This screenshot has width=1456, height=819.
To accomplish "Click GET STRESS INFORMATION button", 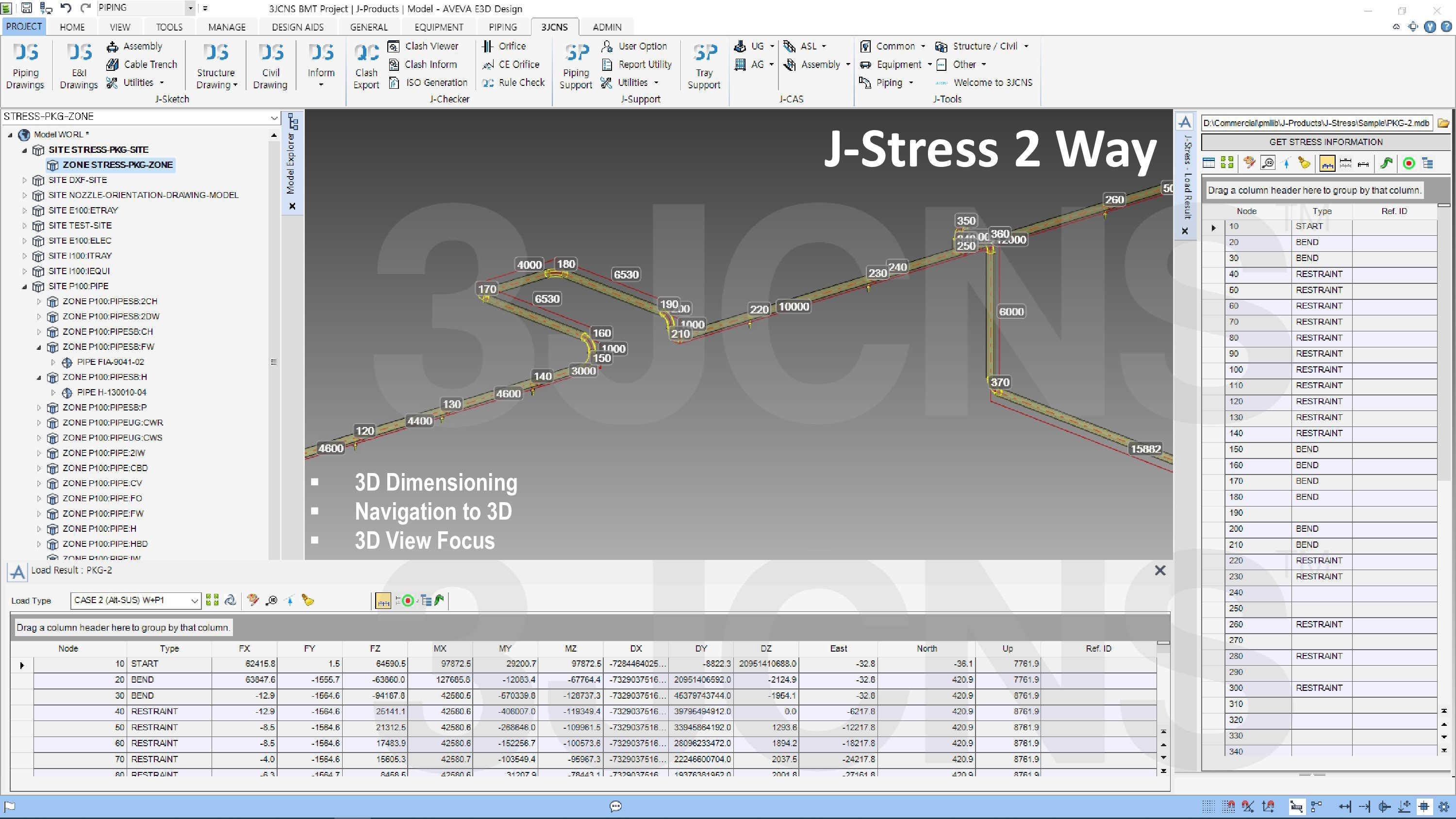I will 1325,142.
